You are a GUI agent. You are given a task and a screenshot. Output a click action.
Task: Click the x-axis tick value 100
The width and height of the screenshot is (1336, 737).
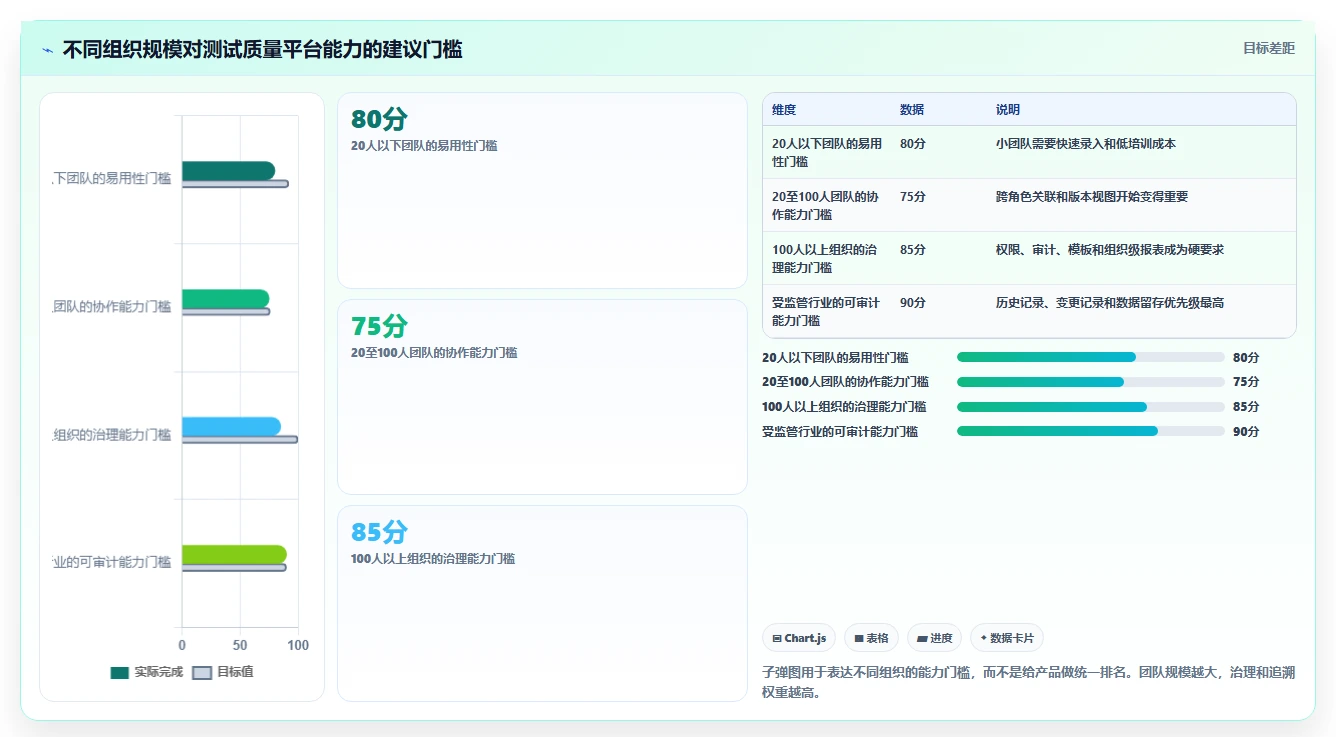coord(298,646)
